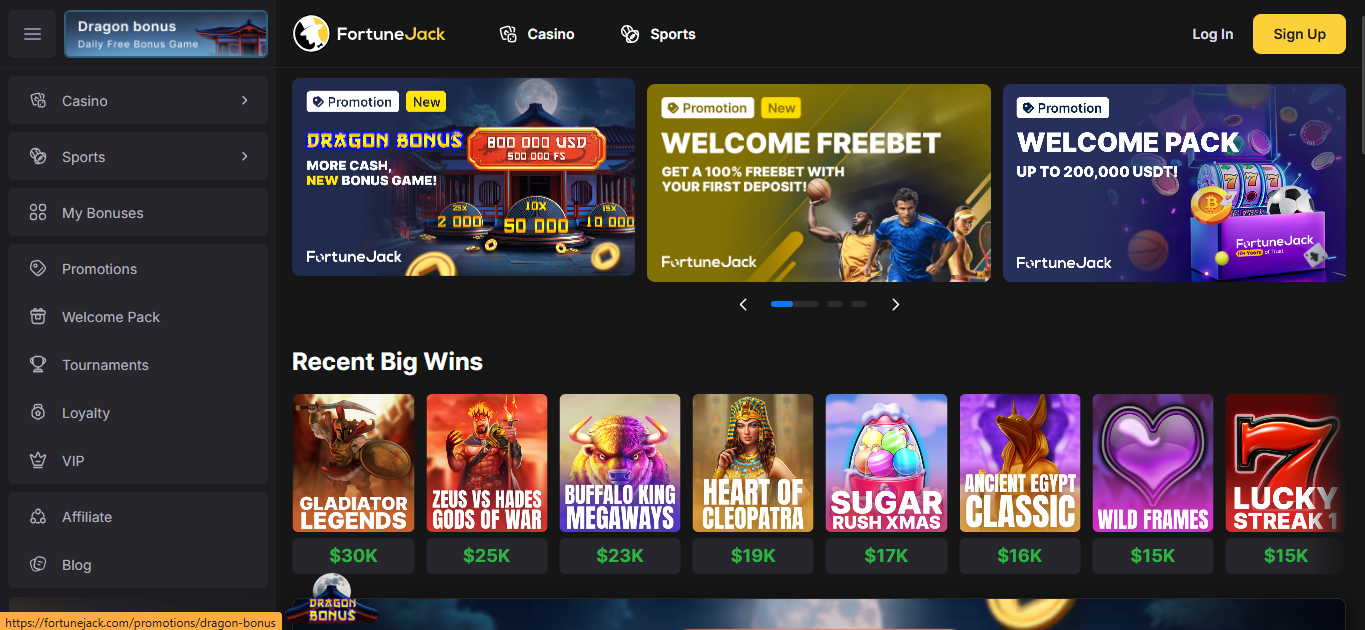Go to next promotion carousel arrow

pos(895,304)
